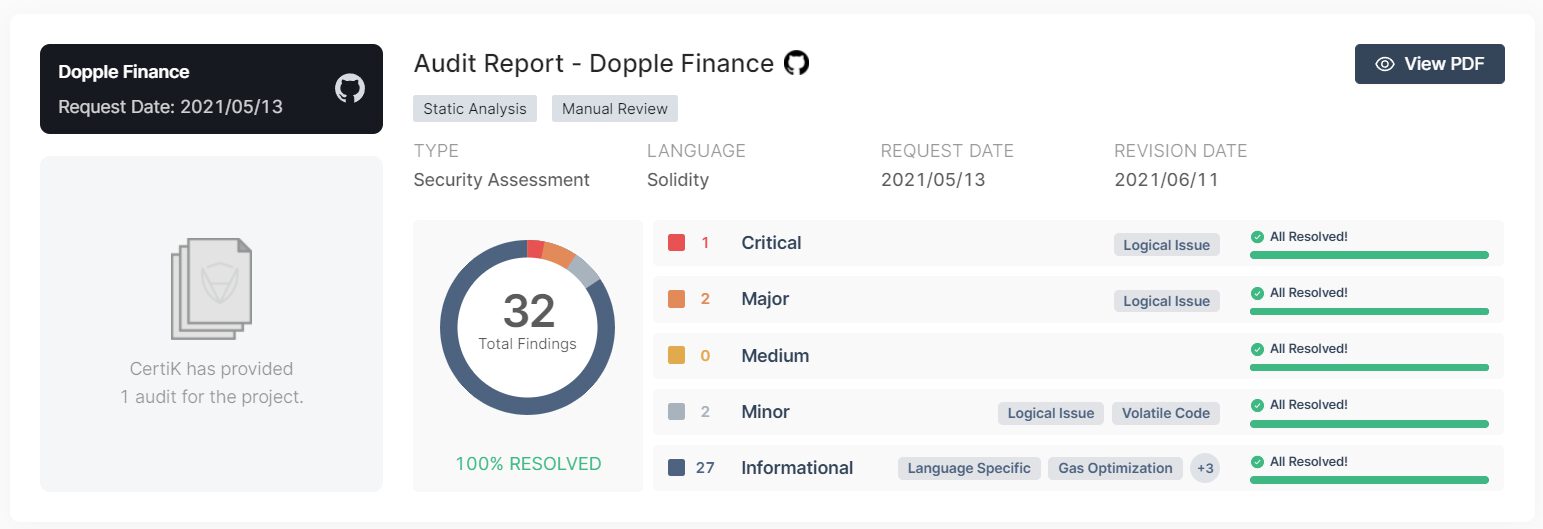Select the Medium findings row label
Image resolution: width=1543 pixels, height=529 pixels.
click(x=775, y=355)
